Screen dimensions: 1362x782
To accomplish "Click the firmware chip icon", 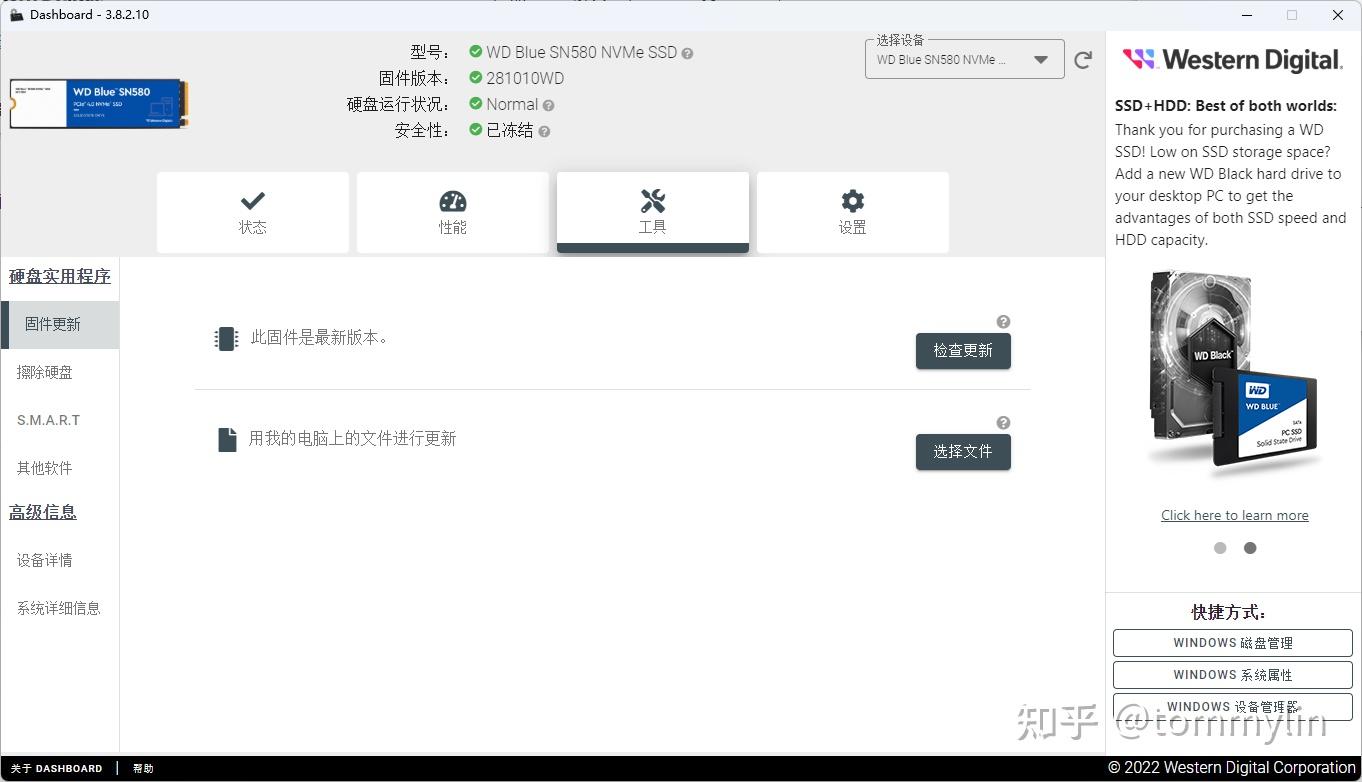I will coord(226,339).
